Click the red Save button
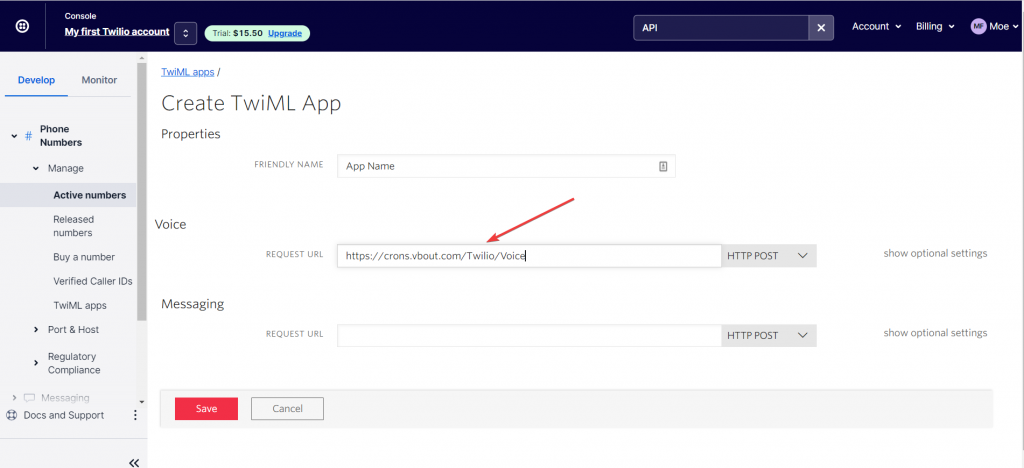This screenshot has width=1024, height=468. point(206,409)
